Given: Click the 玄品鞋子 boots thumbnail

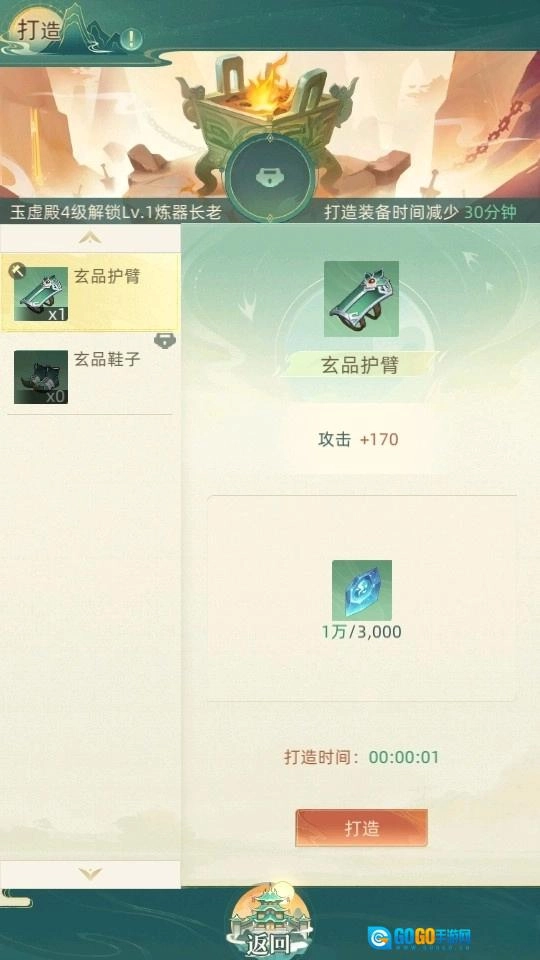Looking at the screenshot, I should (x=41, y=377).
